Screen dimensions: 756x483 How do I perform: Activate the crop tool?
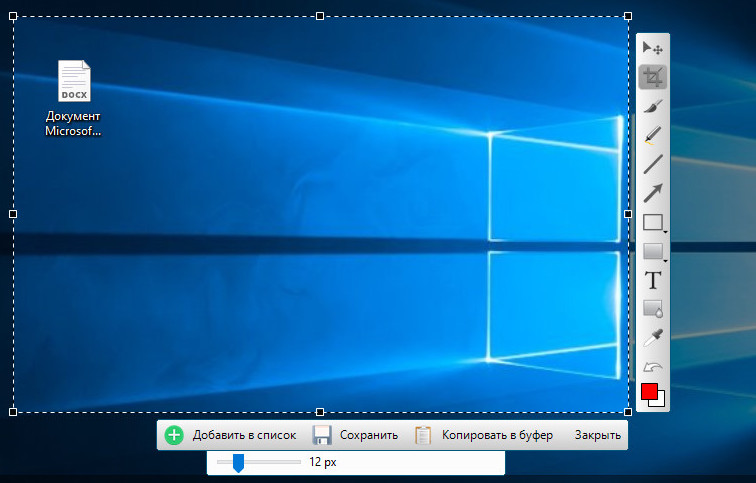[653, 77]
